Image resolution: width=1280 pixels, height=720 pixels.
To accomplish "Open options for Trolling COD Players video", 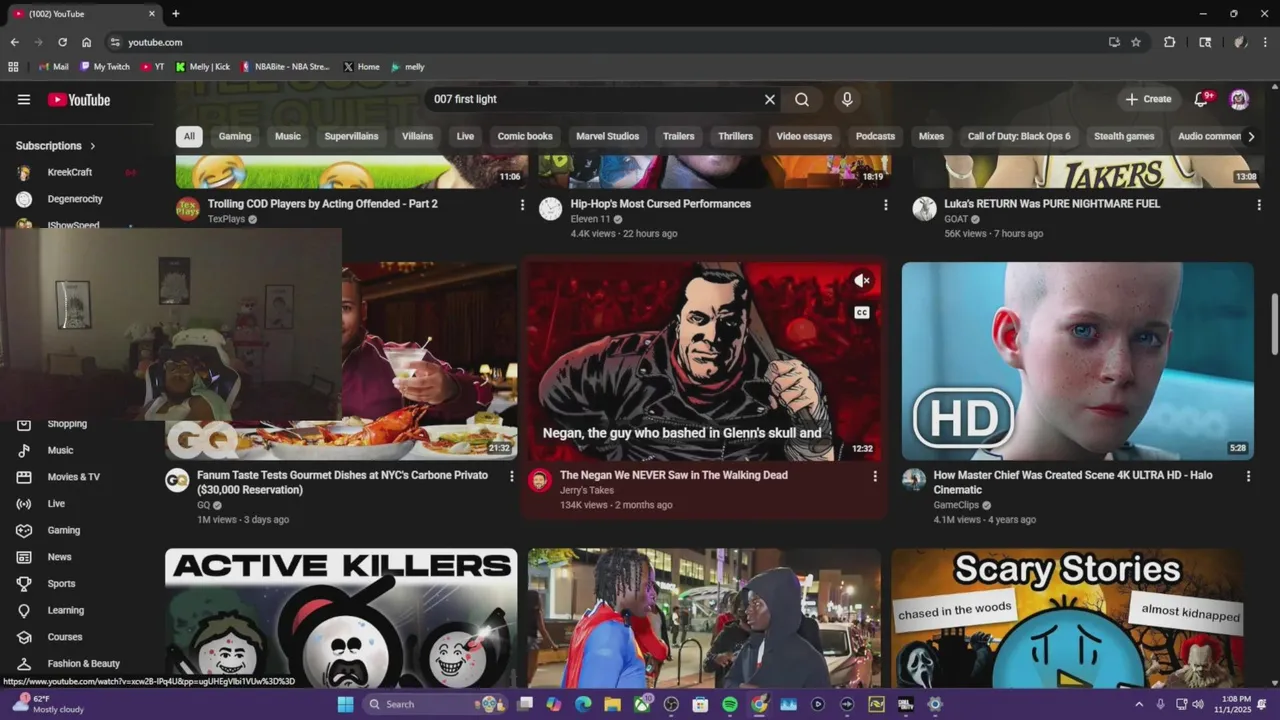I will click(x=522, y=205).
